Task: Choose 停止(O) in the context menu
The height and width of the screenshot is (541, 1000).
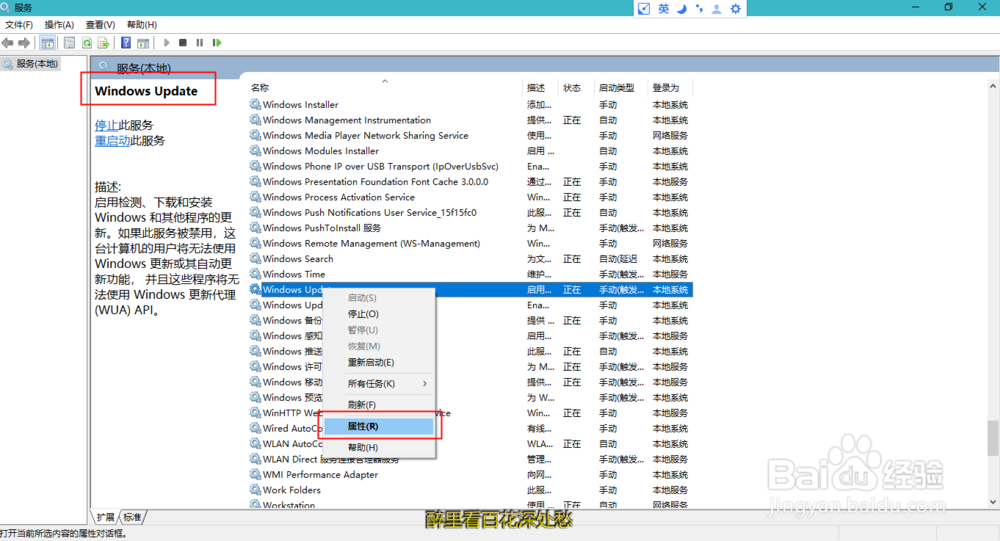Action: [379, 314]
